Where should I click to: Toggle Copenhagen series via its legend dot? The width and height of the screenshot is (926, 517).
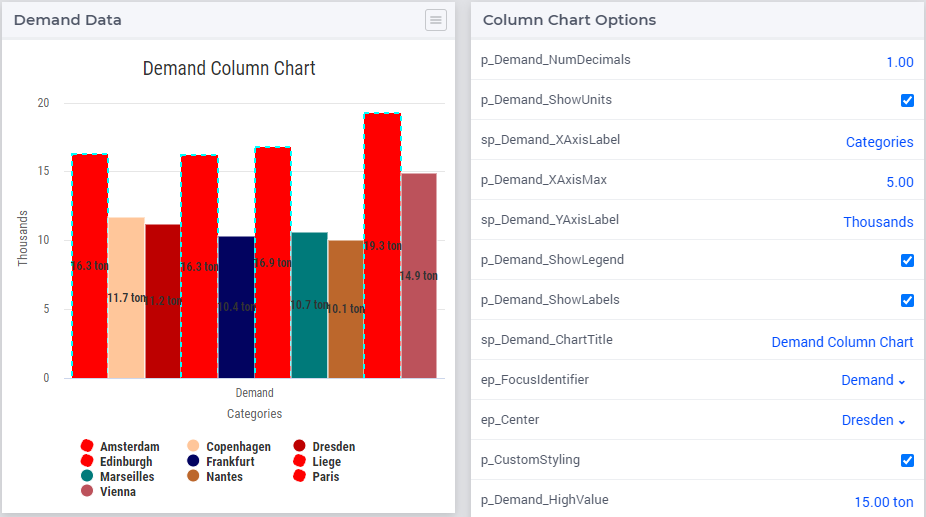[193, 446]
